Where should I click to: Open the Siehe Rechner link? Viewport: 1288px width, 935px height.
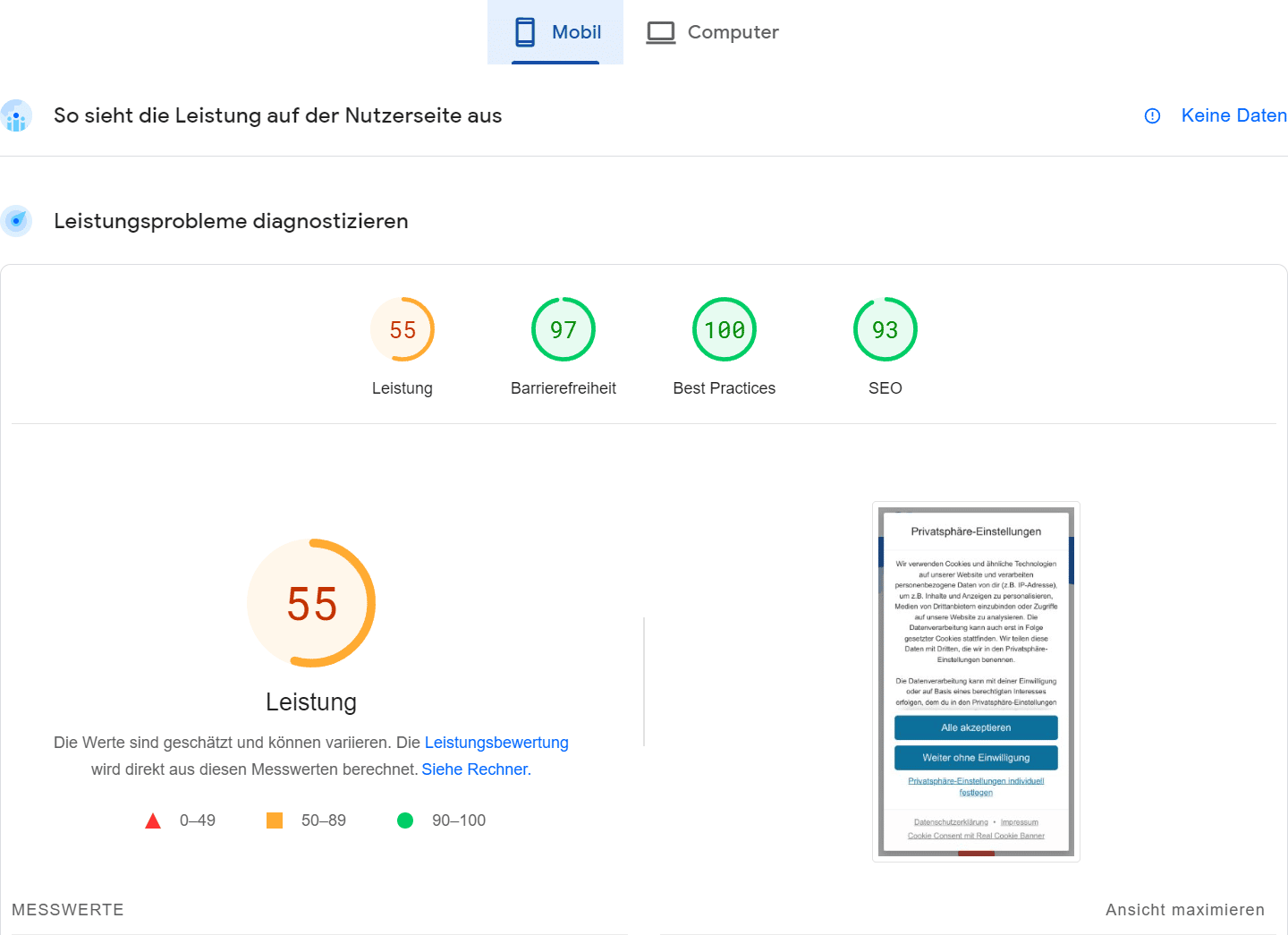pyautogui.click(x=476, y=769)
